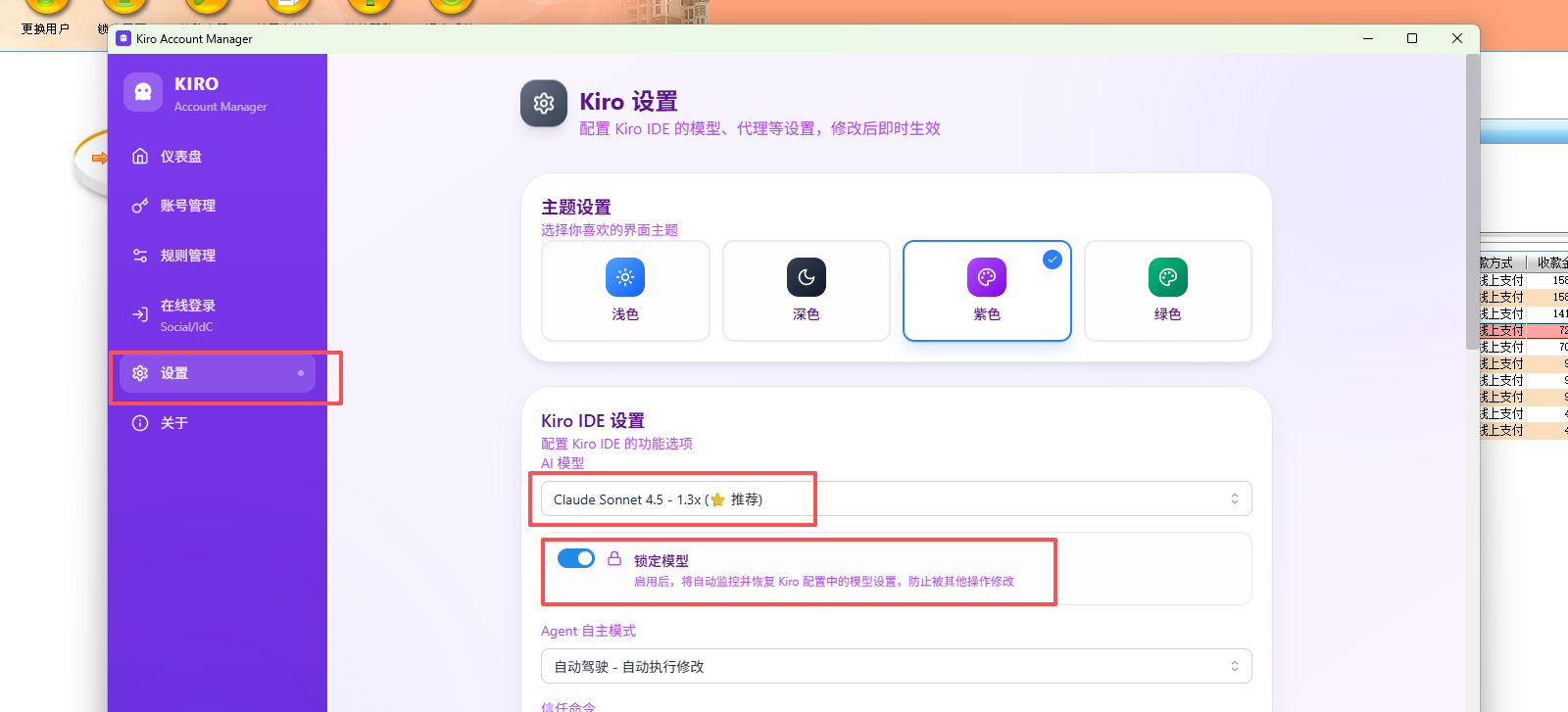Image resolution: width=1568 pixels, height=712 pixels.
Task: Go to 仪表盘 in the sidebar
Action: point(218,156)
